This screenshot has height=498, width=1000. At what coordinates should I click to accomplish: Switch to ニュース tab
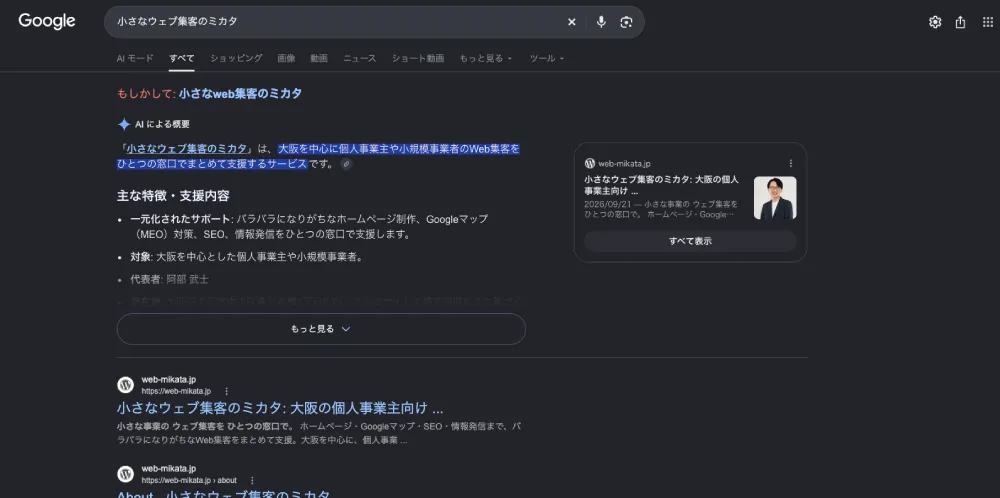(360, 58)
